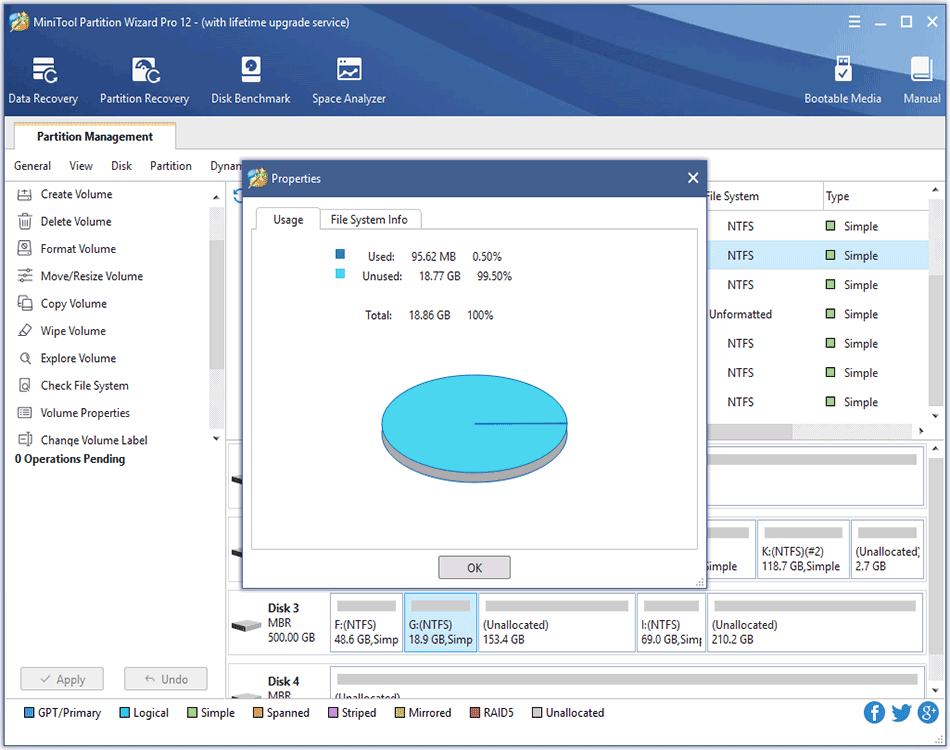Switch to the File System Info tab

[369, 219]
